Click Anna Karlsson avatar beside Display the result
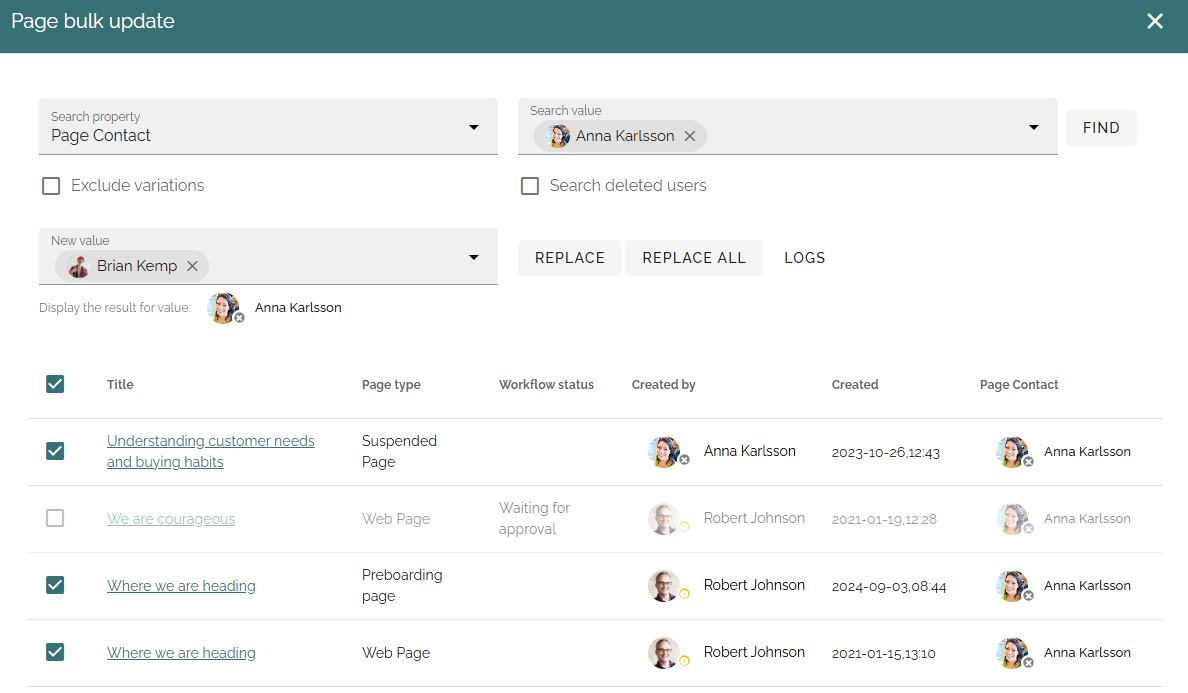 (x=224, y=307)
